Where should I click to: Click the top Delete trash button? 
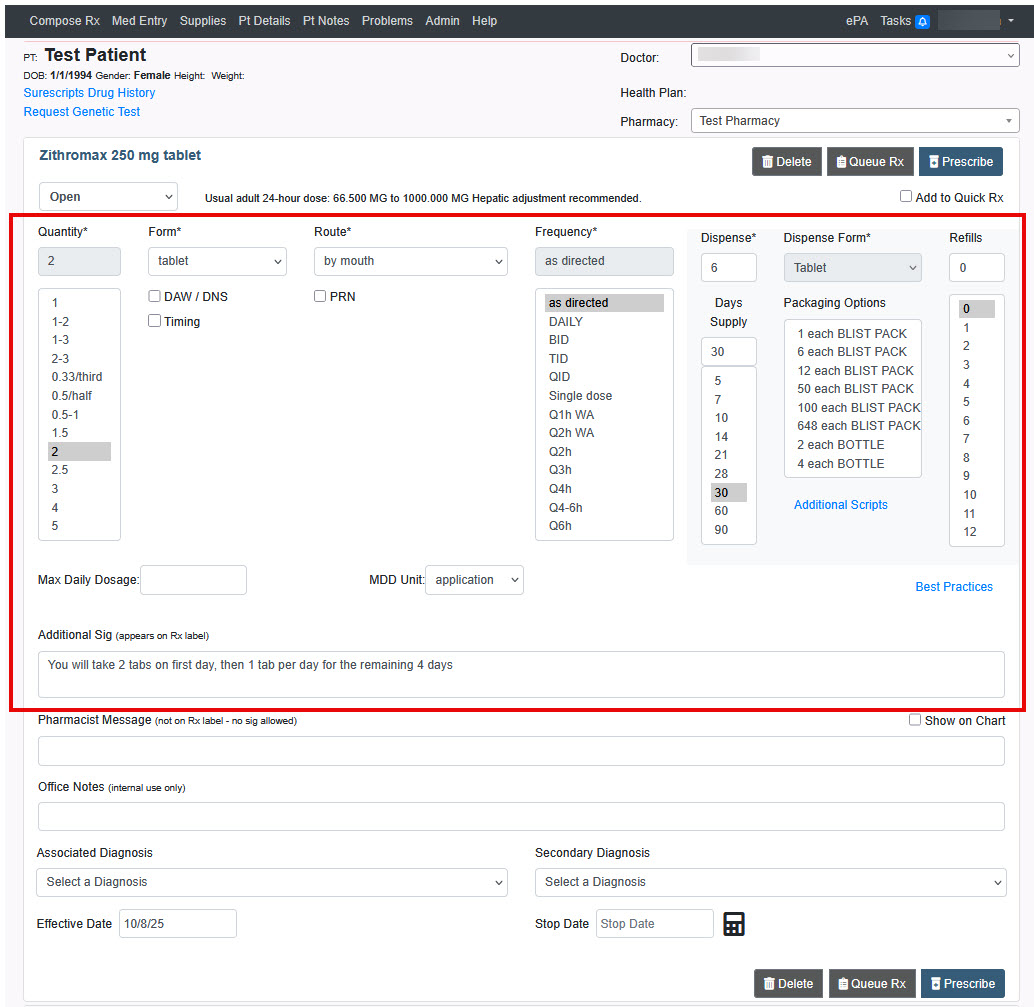[787, 162]
